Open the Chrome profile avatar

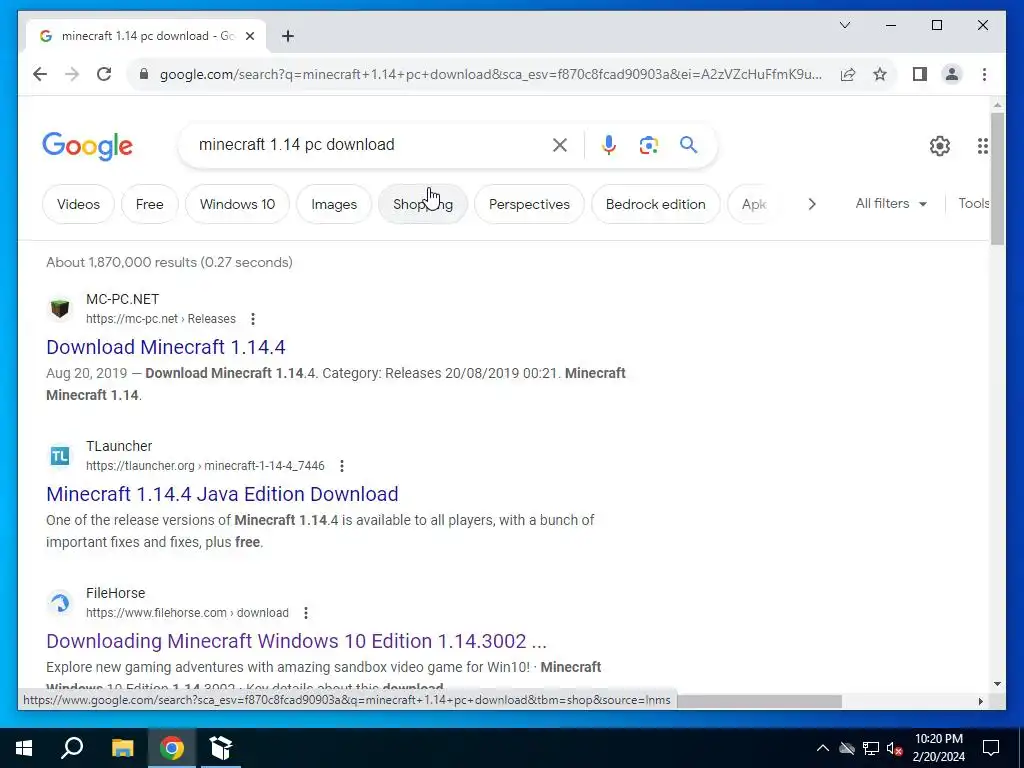coord(952,74)
